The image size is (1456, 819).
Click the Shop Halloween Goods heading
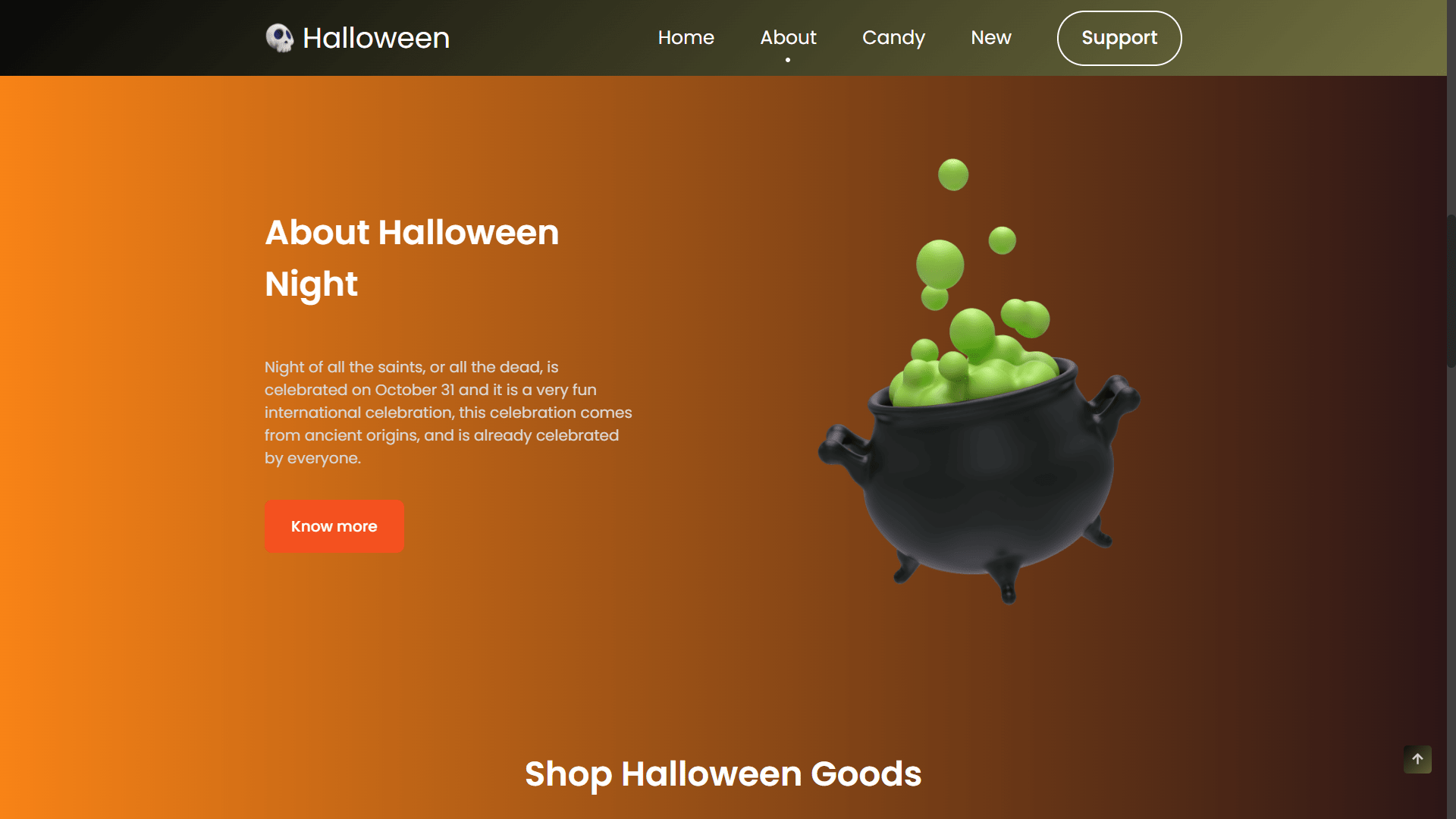pyautogui.click(x=723, y=774)
